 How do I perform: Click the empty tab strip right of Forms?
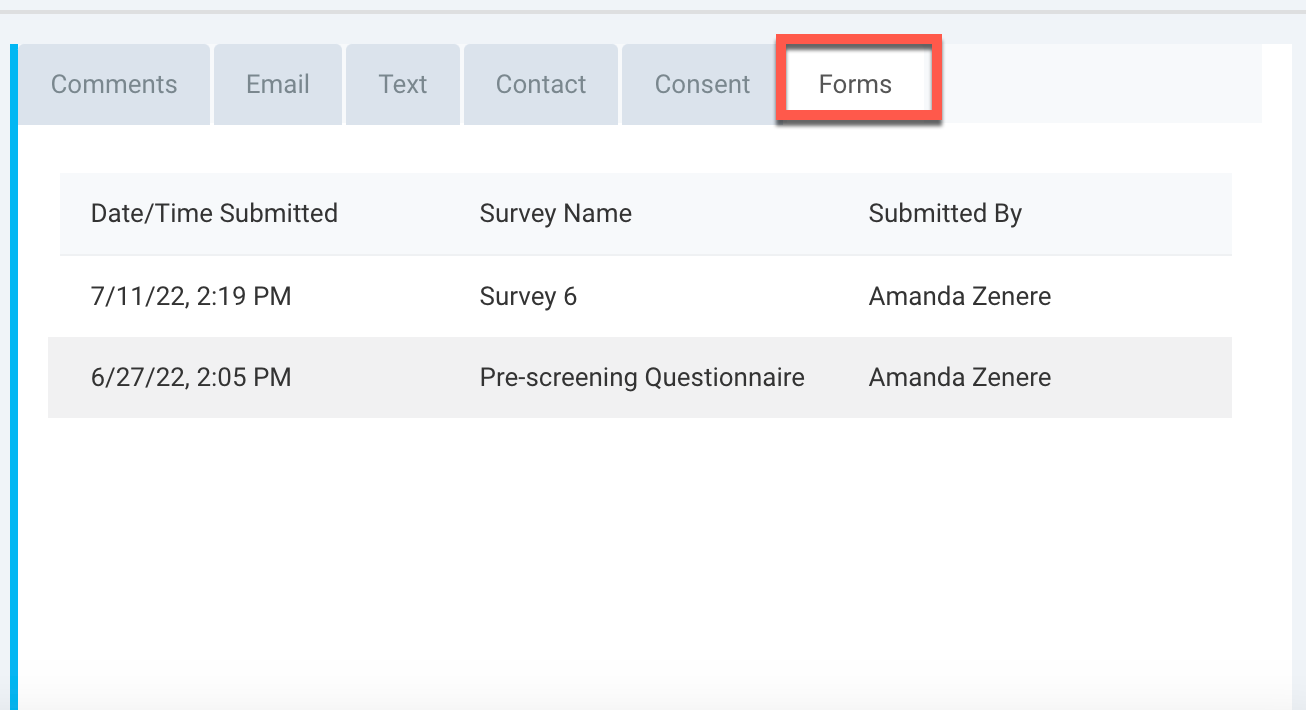(x=1100, y=85)
